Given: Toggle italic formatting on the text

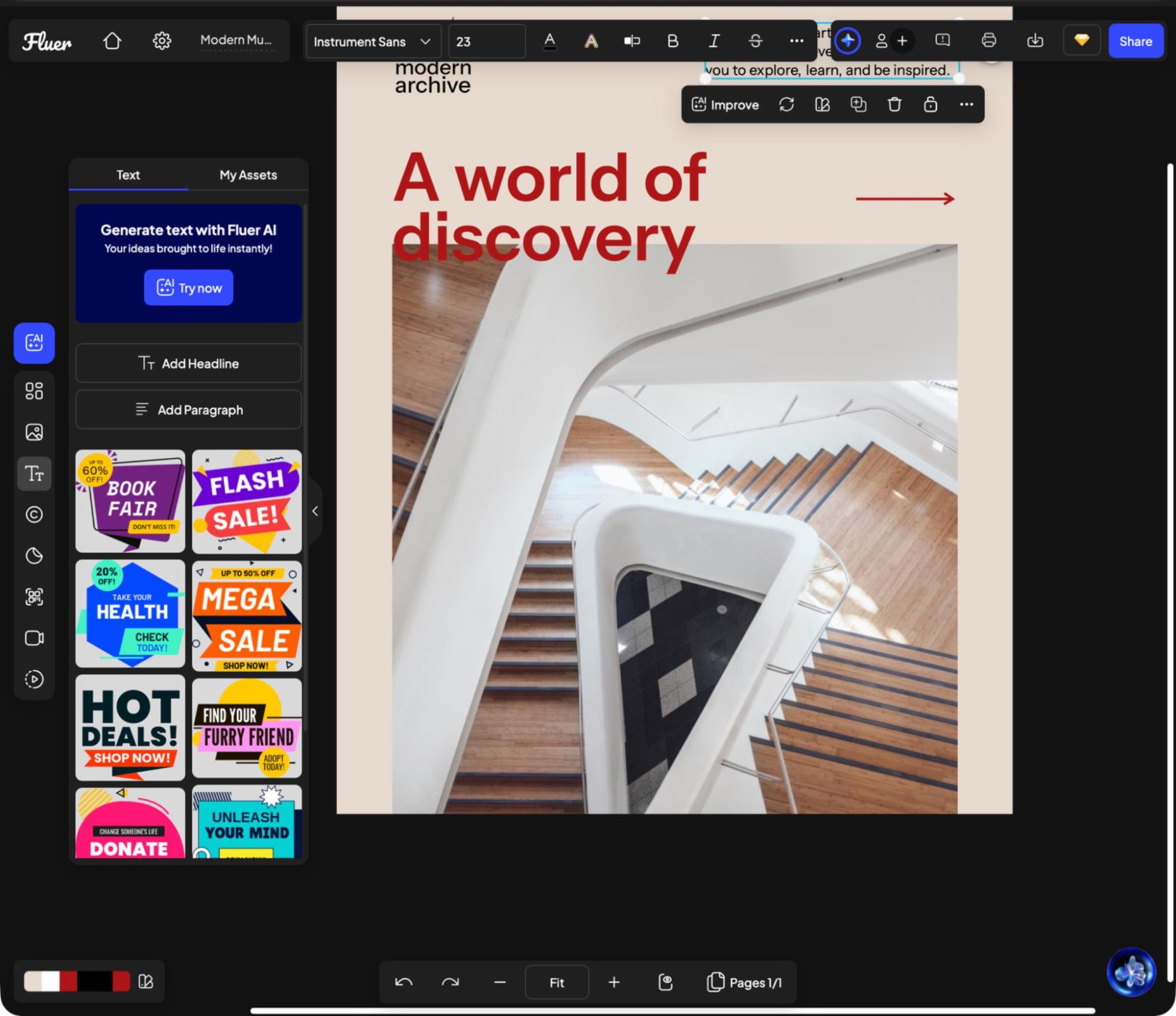Looking at the screenshot, I should [x=714, y=41].
